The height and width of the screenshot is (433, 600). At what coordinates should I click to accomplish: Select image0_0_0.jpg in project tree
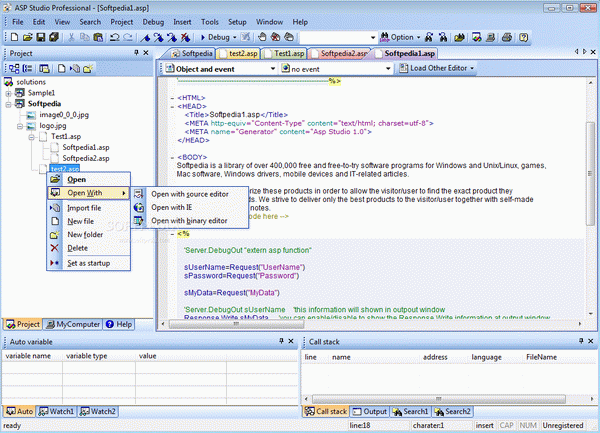[64, 115]
